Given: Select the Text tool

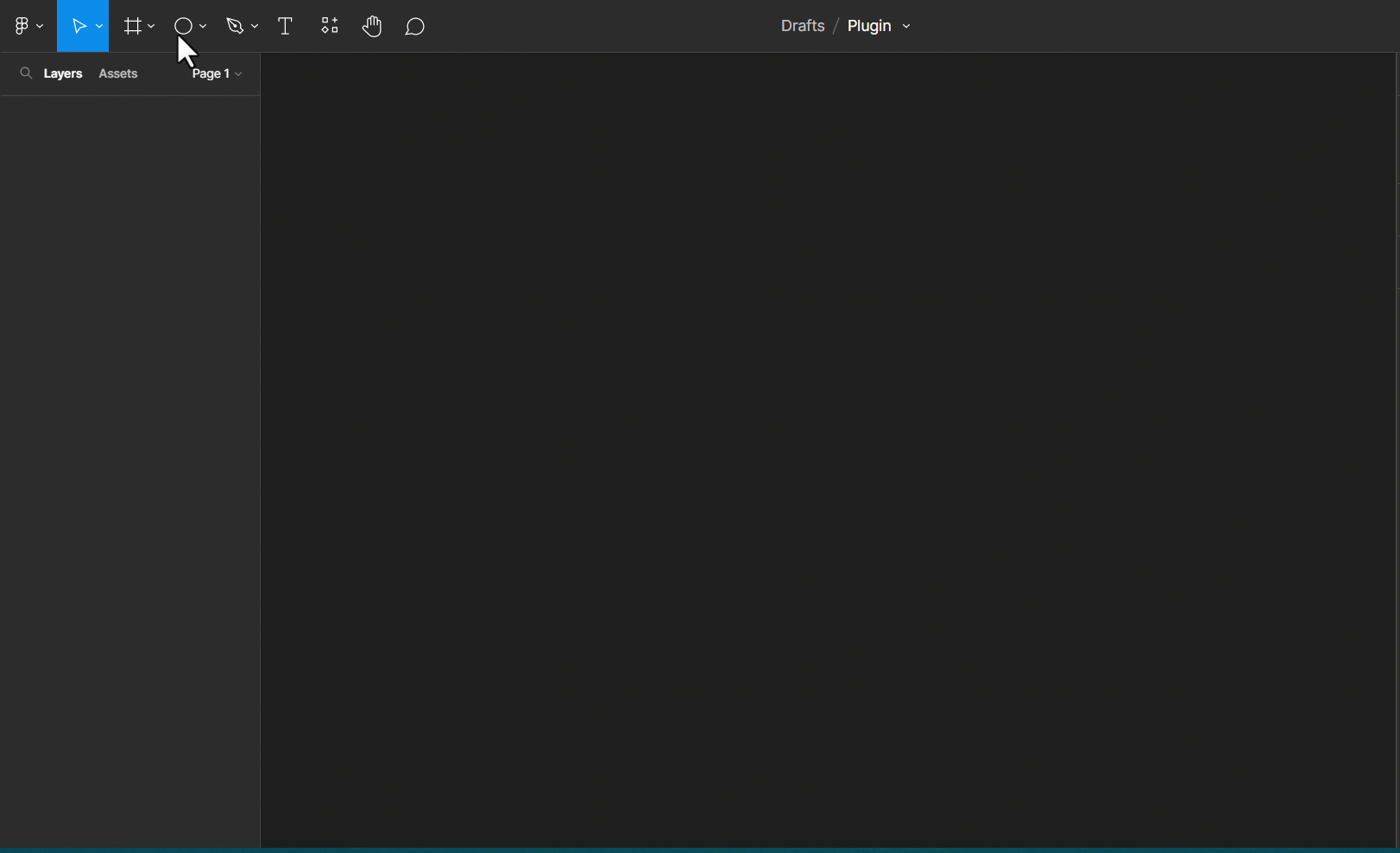Looking at the screenshot, I should pyautogui.click(x=285, y=25).
